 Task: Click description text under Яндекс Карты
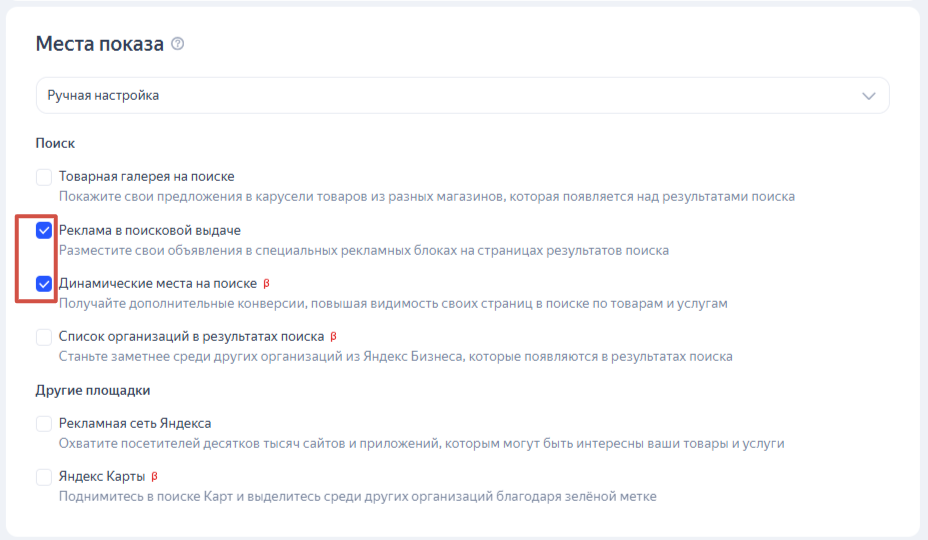click(357, 496)
